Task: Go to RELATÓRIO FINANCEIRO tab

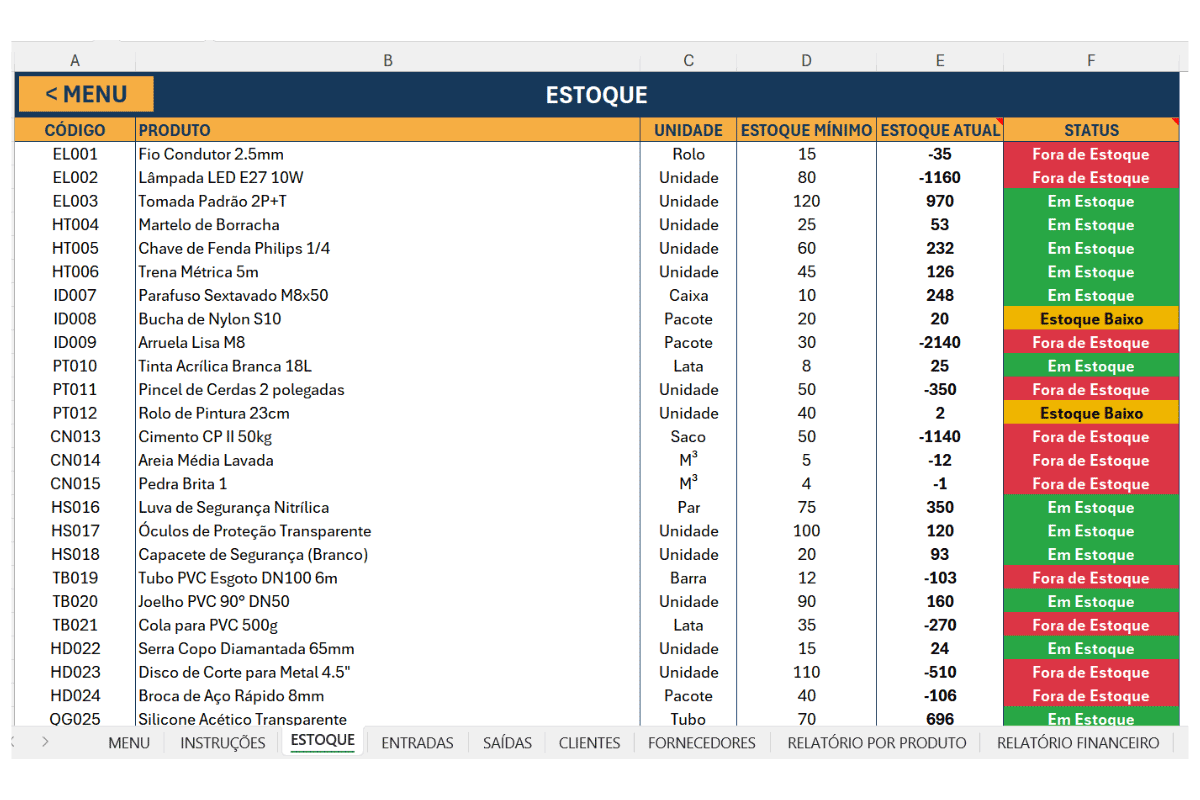Action: (1078, 743)
